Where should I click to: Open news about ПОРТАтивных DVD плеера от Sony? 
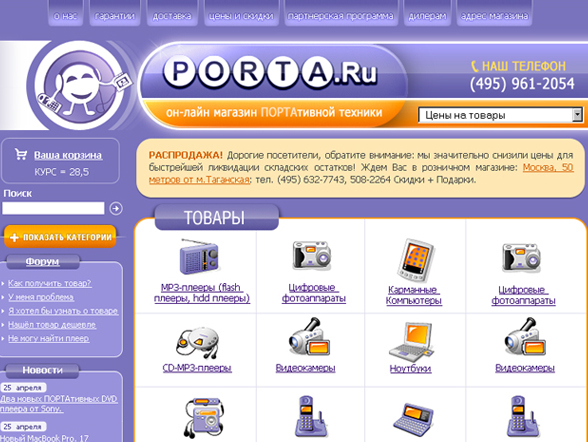[59, 403]
